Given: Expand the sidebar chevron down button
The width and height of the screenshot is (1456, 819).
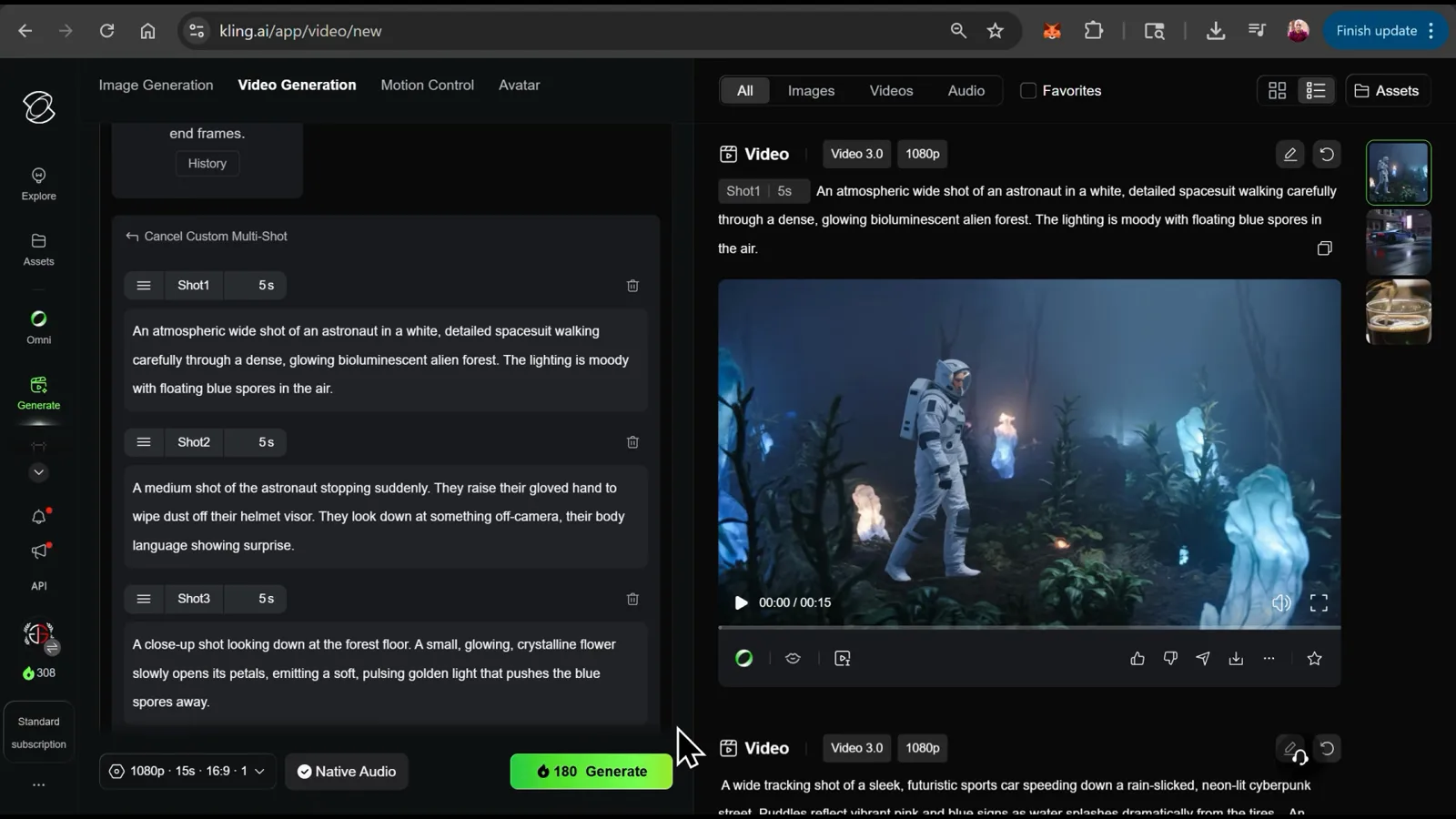Looking at the screenshot, I should [x=38, y=472].
